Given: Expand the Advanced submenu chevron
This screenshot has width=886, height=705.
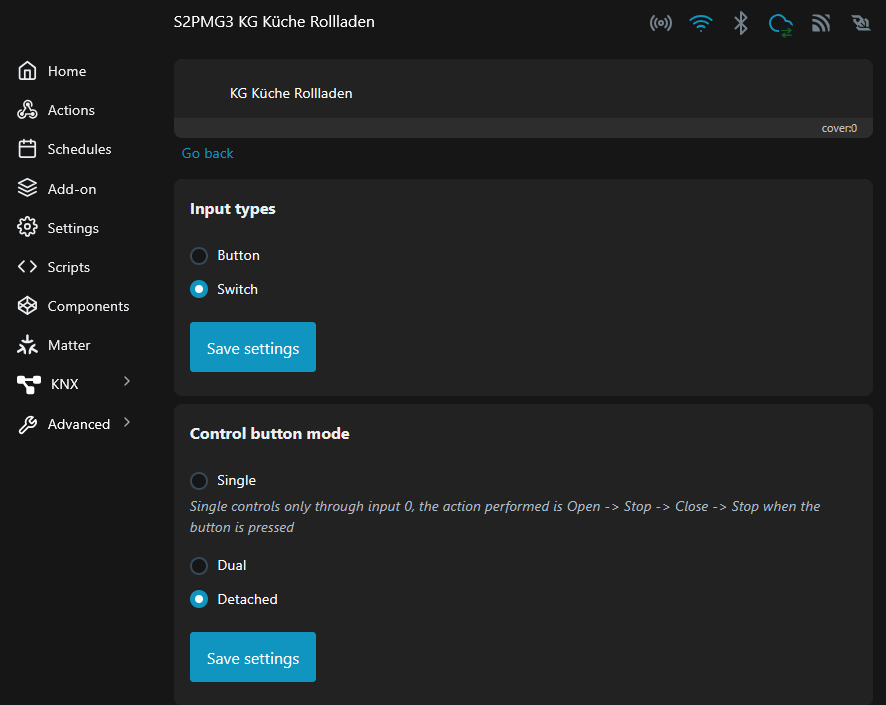Looking at the screenshot, I should click(127, 422).
